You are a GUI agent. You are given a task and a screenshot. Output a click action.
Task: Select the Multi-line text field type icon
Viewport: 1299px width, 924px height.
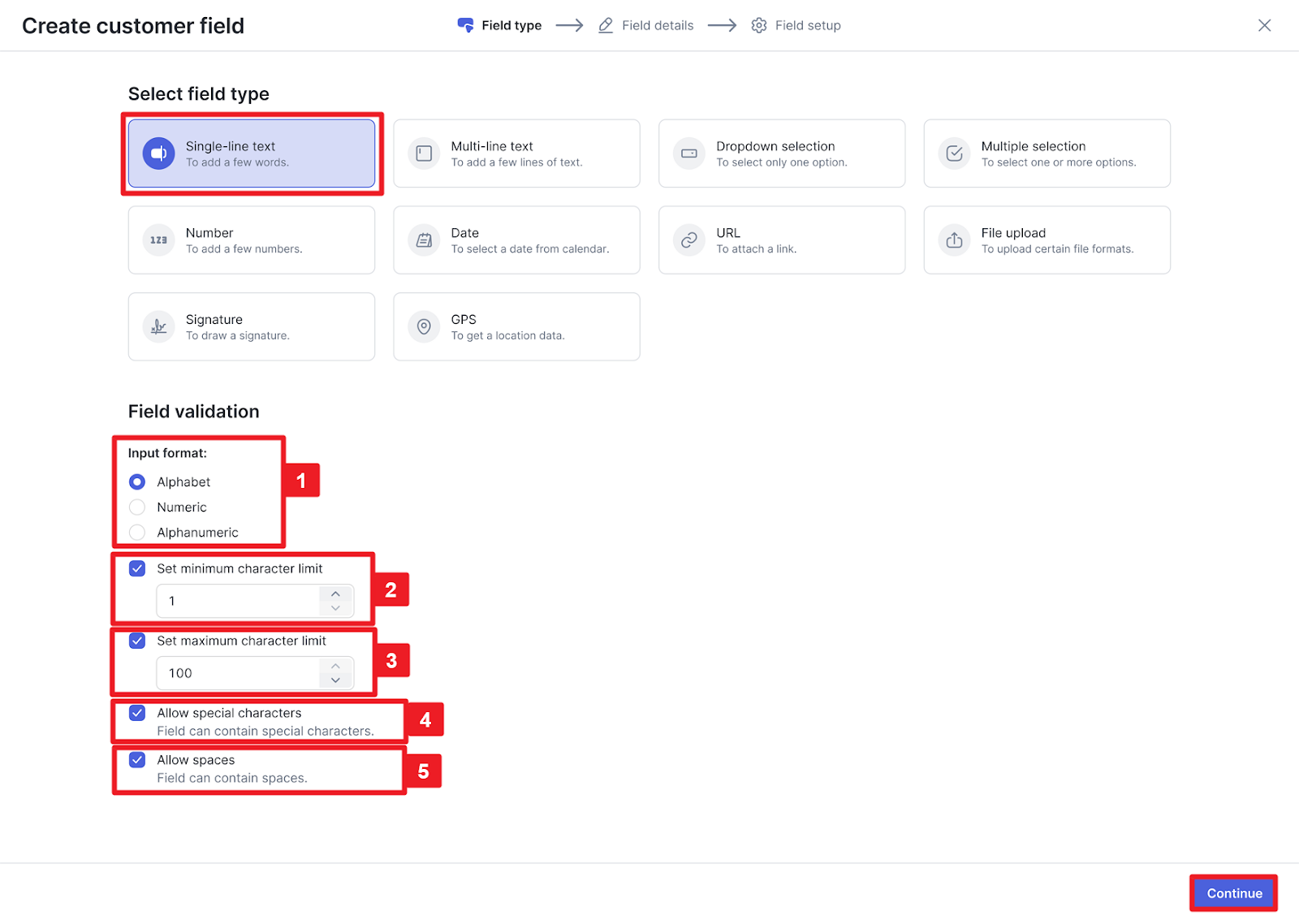[x=424, y=153]
